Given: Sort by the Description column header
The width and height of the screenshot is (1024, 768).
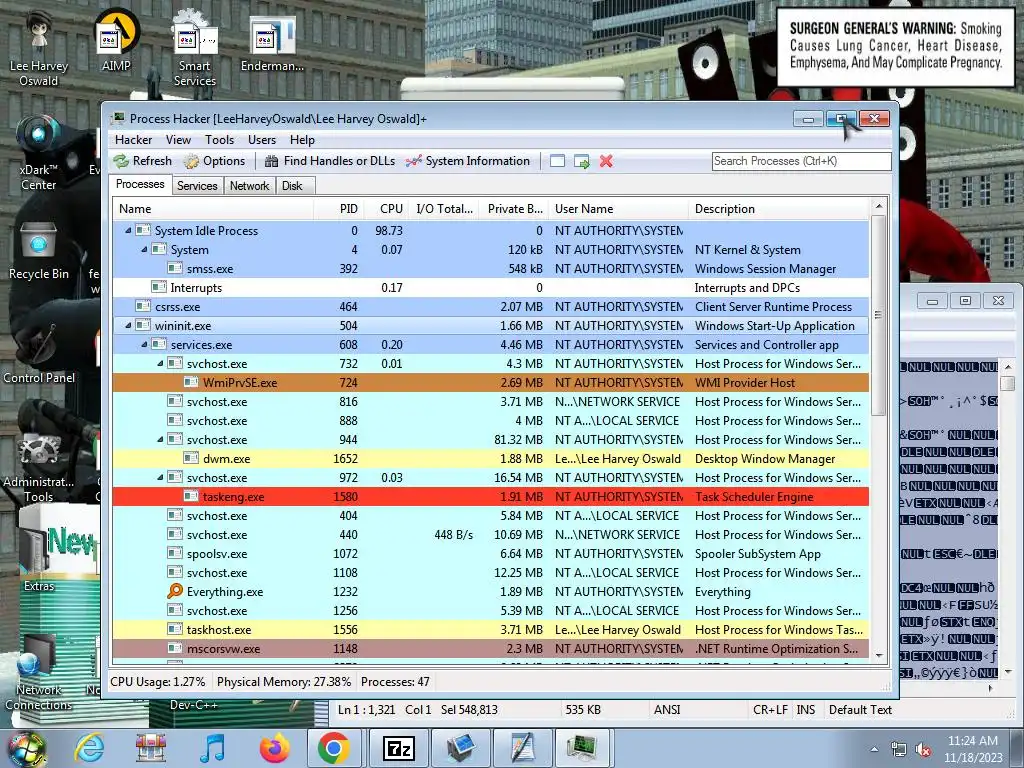Looking at the screenshot, I should pyautogui.click(x=779, y=209).
